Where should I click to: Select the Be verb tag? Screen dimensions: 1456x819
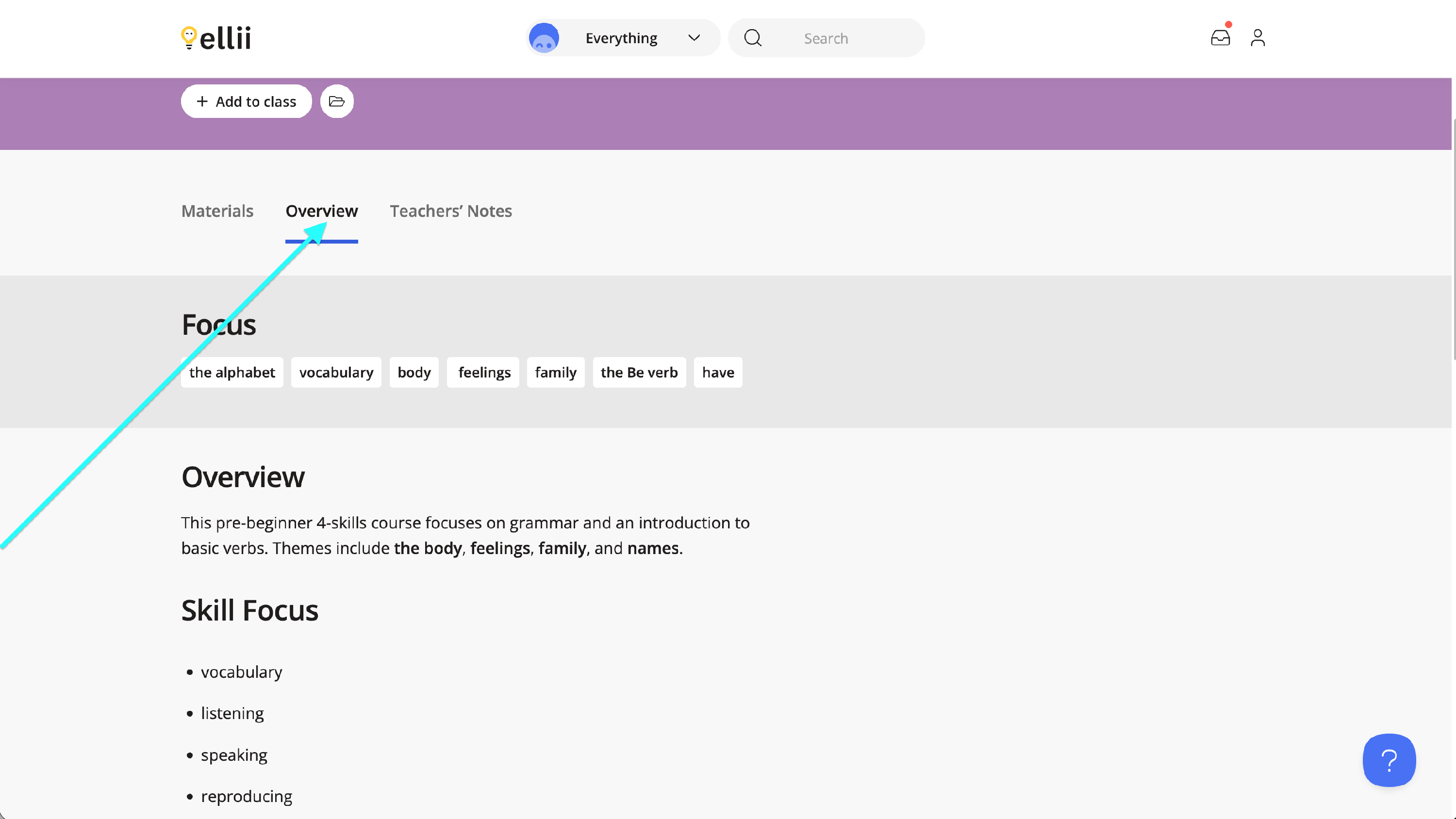click(x=639, y=372)
